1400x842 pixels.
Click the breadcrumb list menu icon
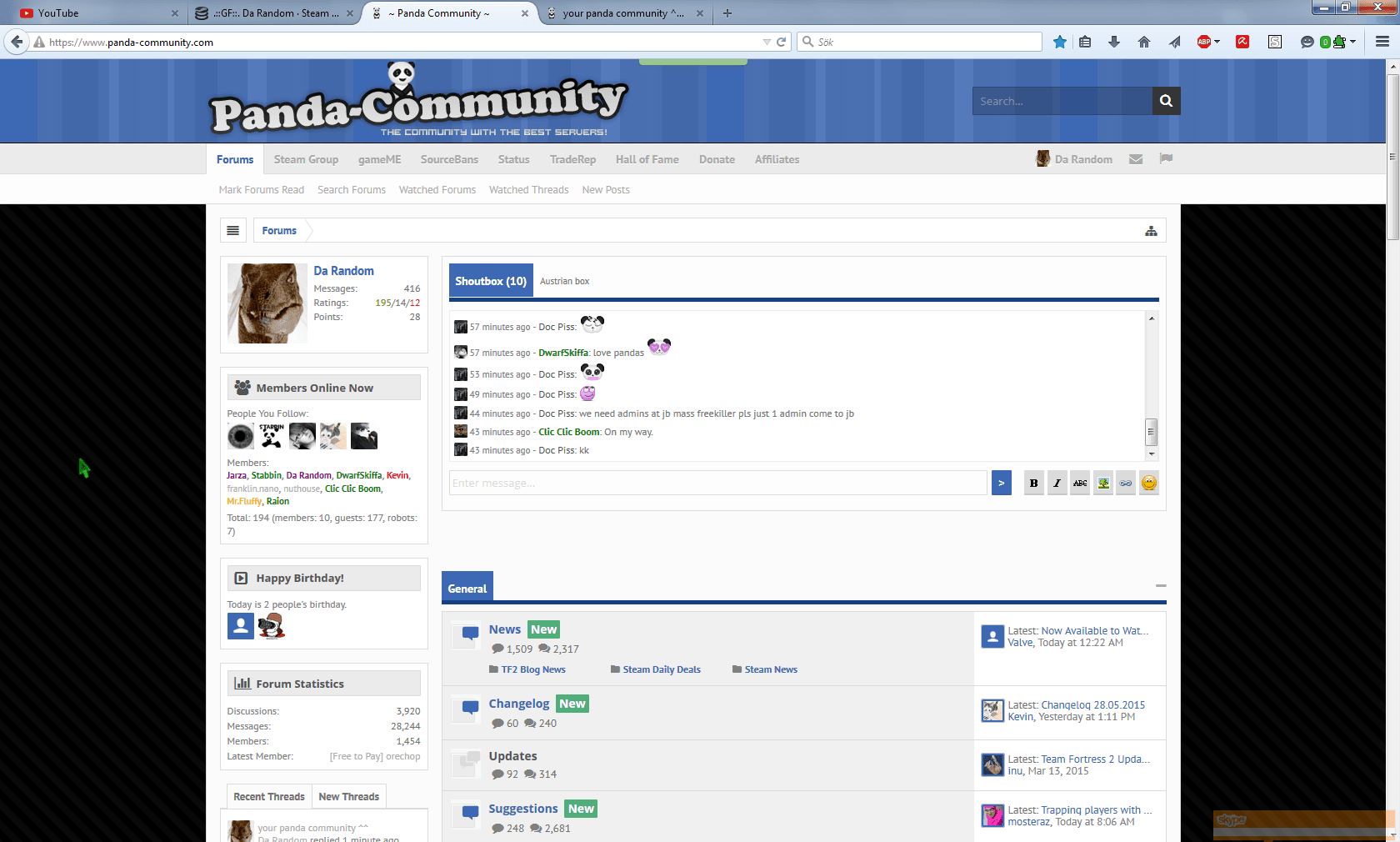pyautogui.click(x=233, y=231)
